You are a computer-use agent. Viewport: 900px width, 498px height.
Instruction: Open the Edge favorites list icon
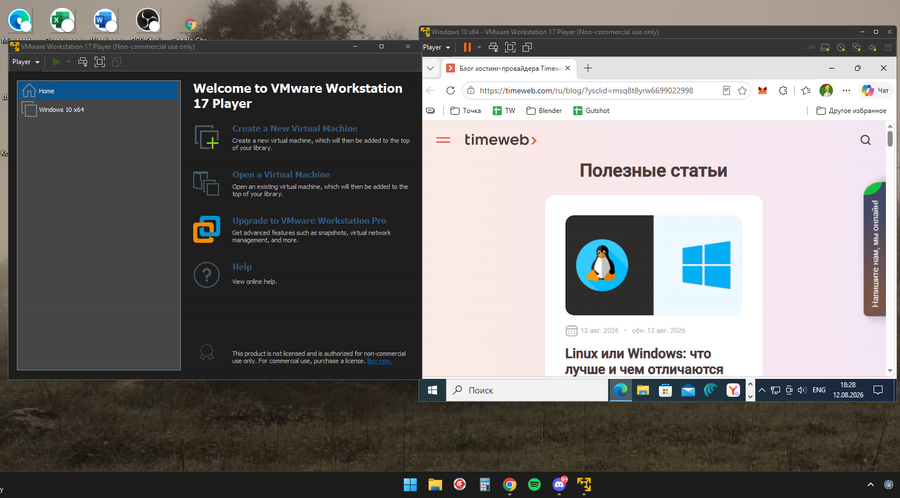[x=806, y=91]
